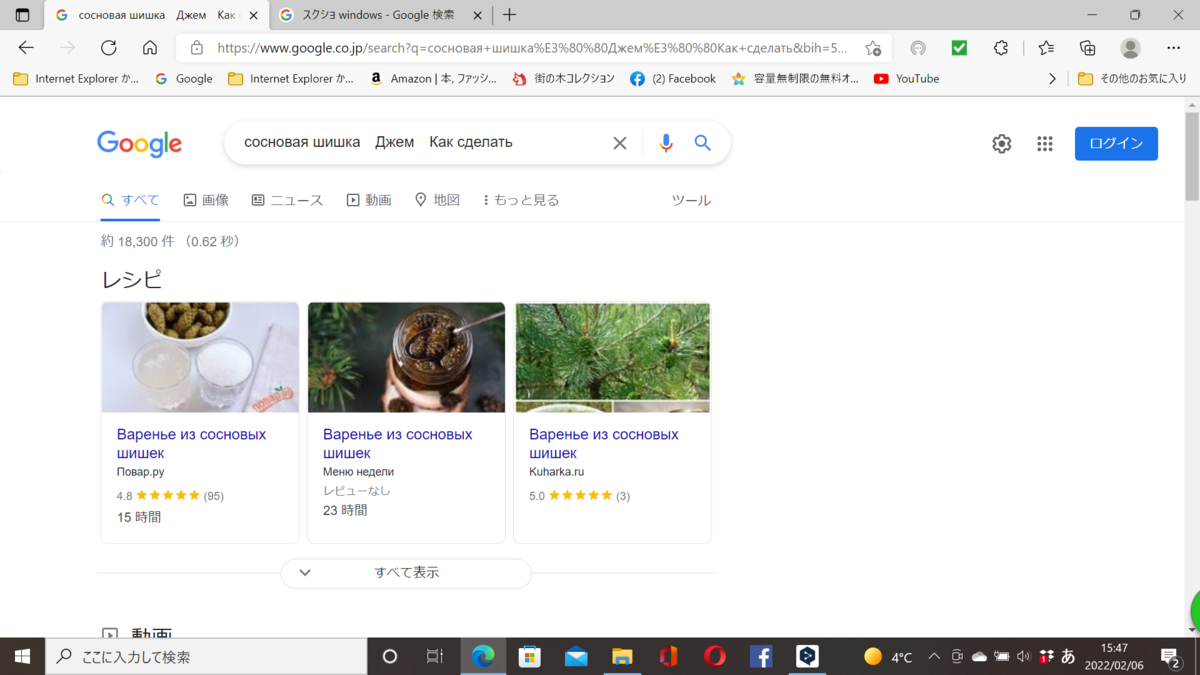
Task: Add page to favorites star icon
Action: pyautogui.click(x=873, y=48)
